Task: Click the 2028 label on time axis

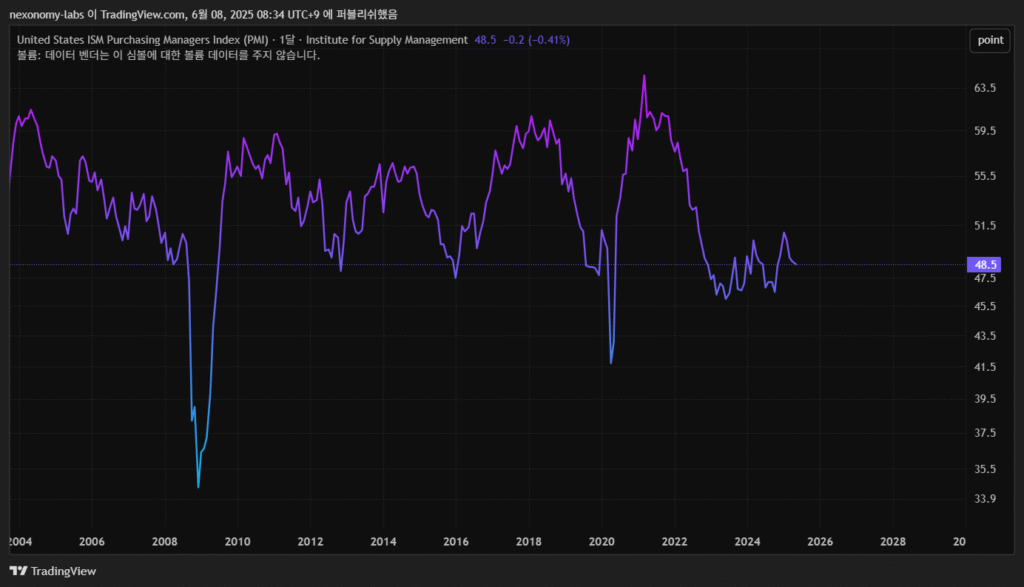Action: tap(893, 541)
